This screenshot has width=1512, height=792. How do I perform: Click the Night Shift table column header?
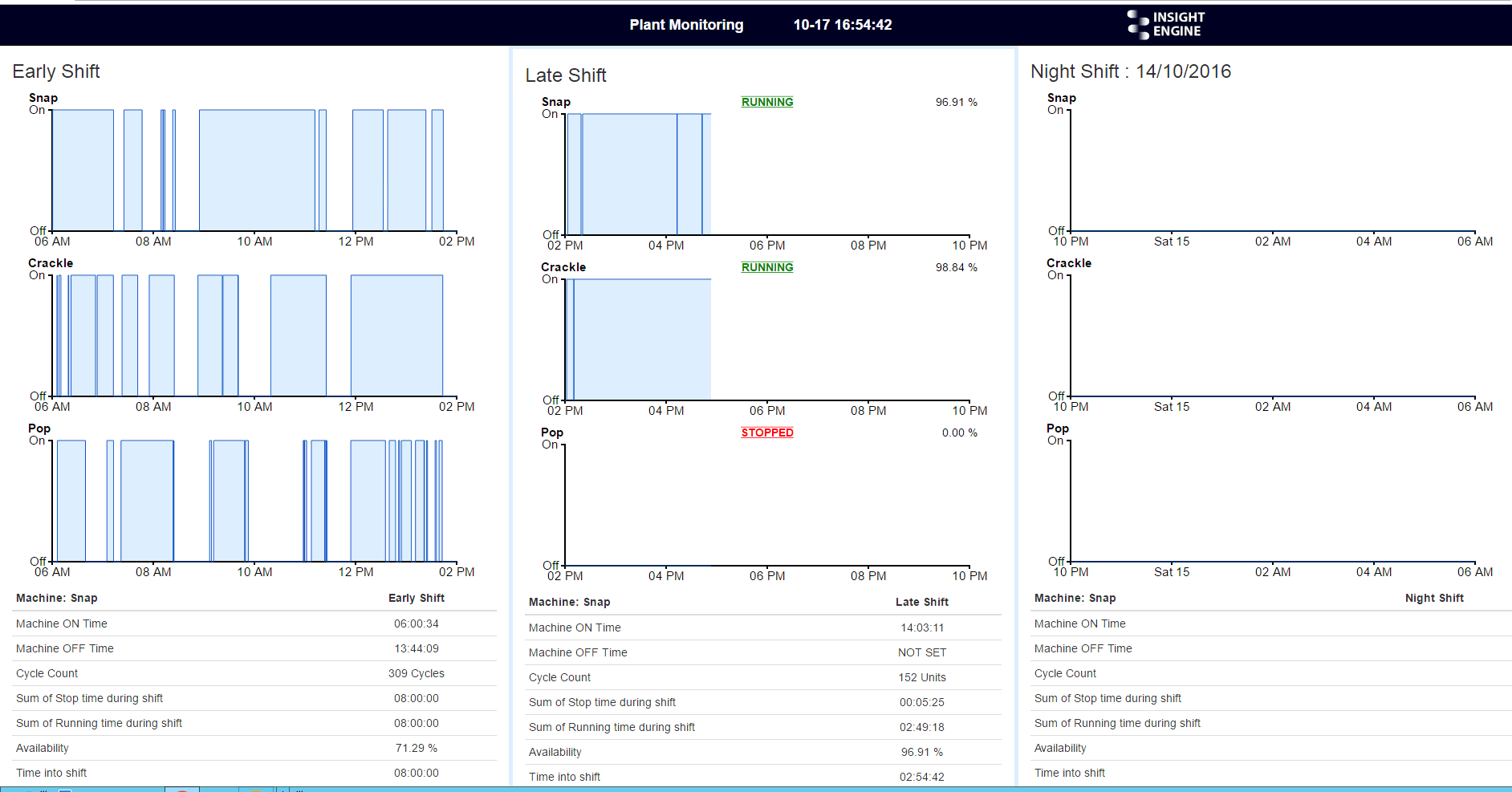1433,598
